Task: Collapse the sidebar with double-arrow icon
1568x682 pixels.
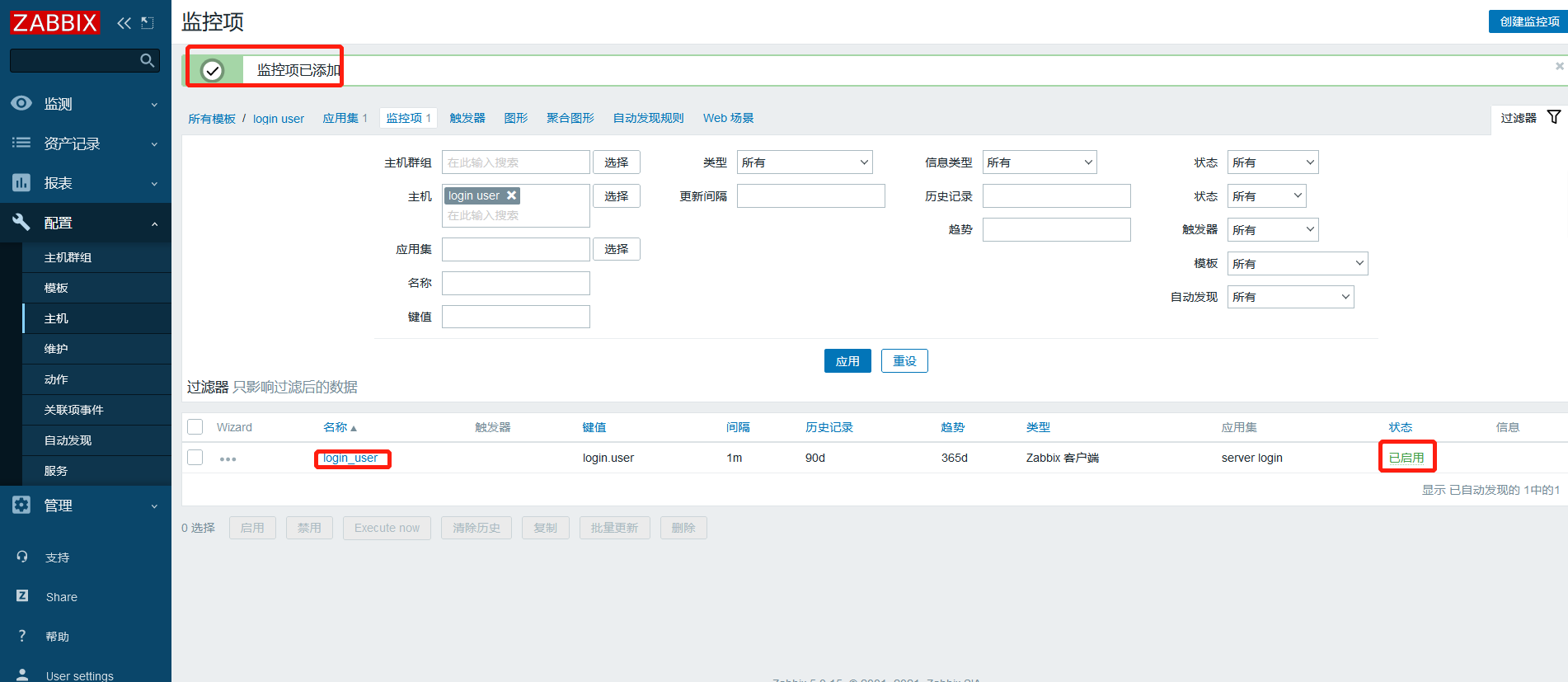Action: pyautogui.click(x=124, y=23)
